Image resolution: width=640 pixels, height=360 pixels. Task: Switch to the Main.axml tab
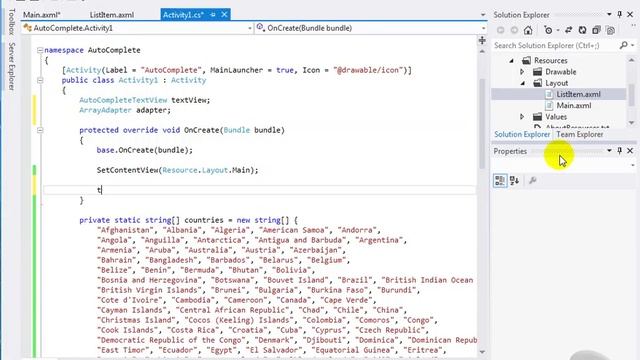pos(42,15)
